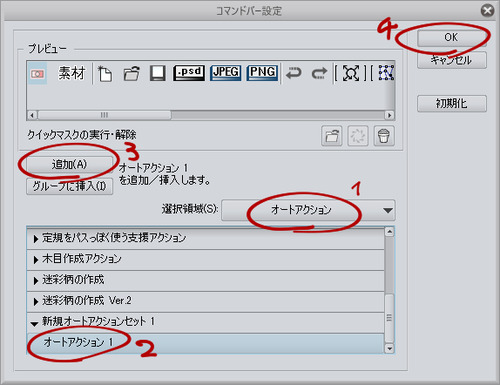Click the preview horizontal scrollbar thumb
The image size is (500, 385).
pyautogui.click(x=104, y=115)
